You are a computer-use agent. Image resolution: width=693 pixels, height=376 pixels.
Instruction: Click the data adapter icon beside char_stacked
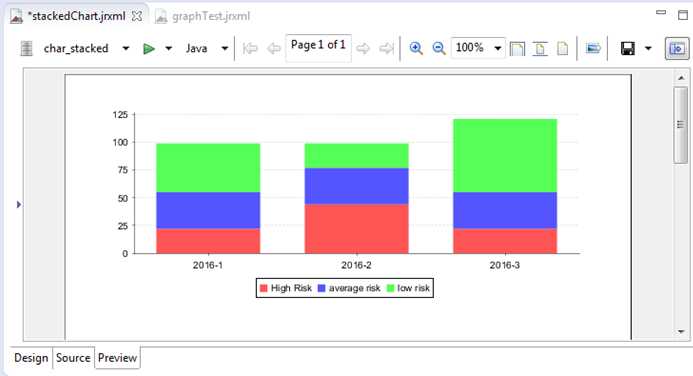click(26, 48)
